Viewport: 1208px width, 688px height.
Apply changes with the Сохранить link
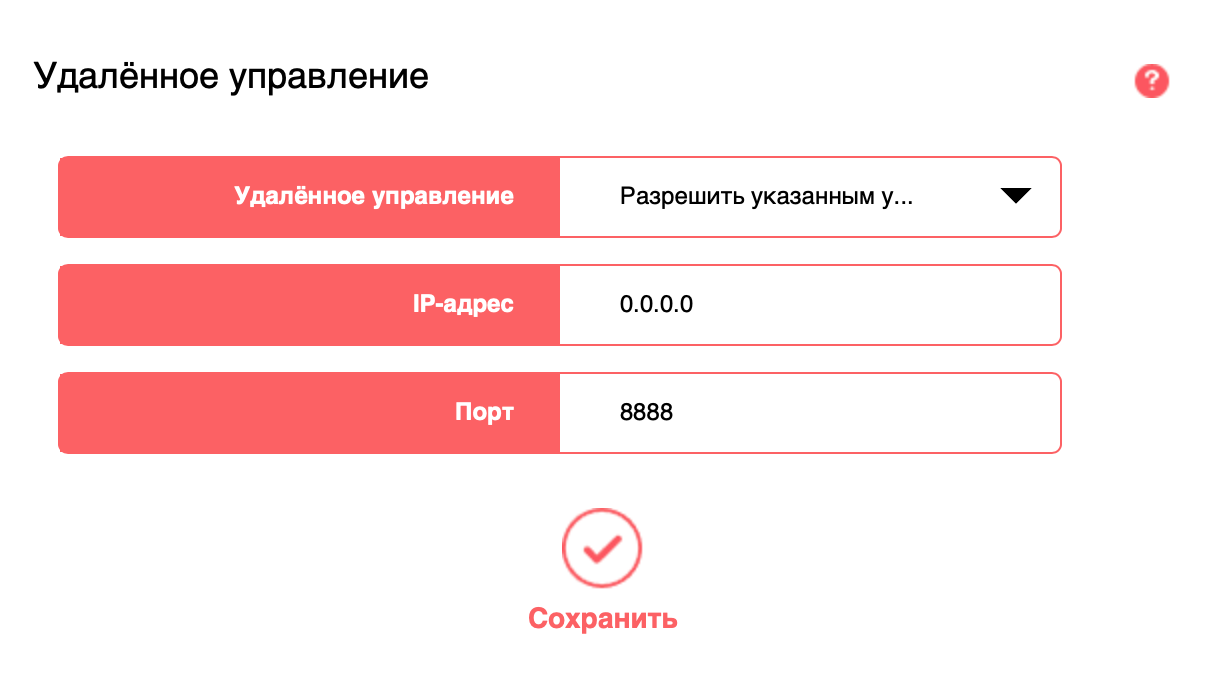[x=603, y=619]
